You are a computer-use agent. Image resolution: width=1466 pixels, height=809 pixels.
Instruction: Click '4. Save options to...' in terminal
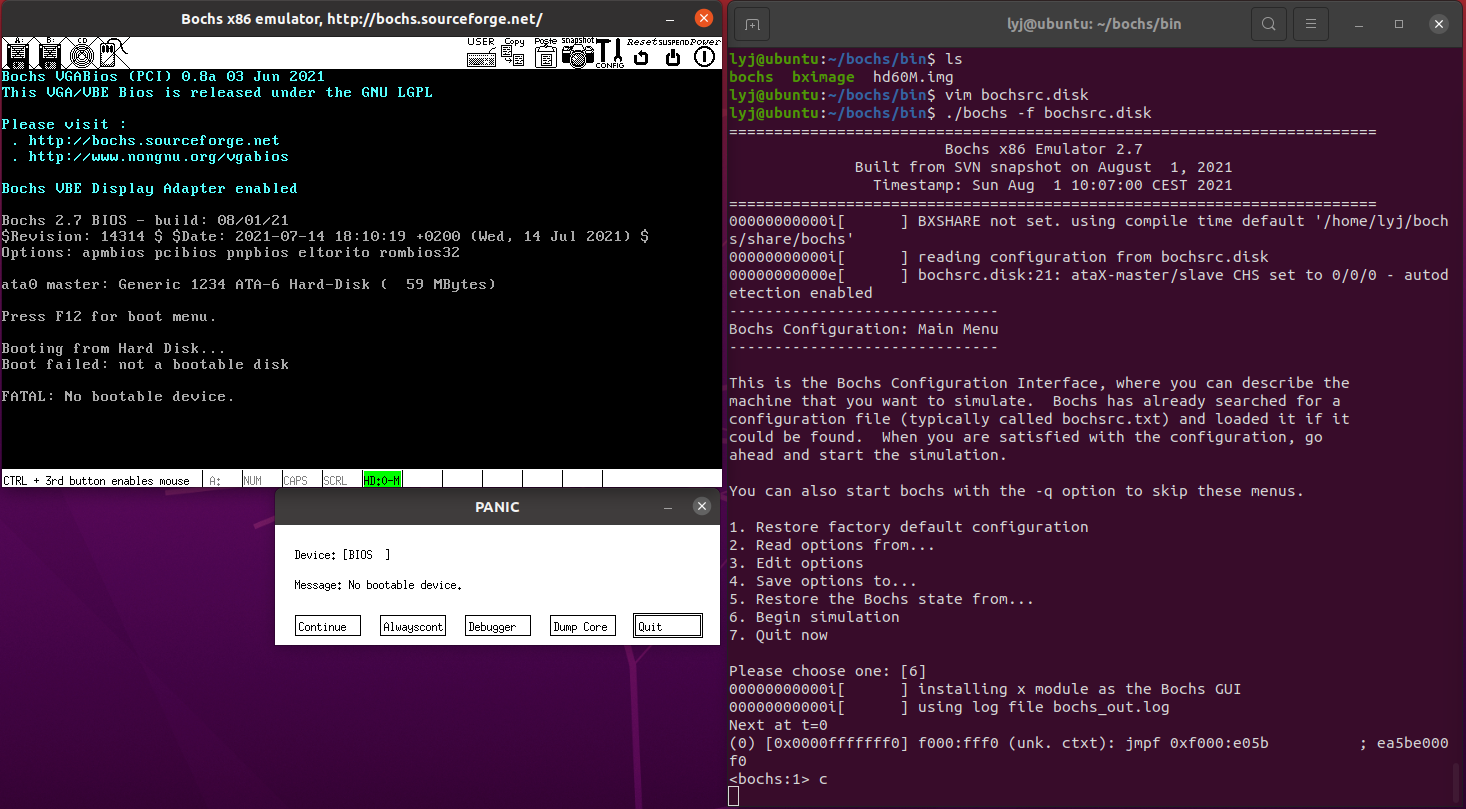pos(823,581)
